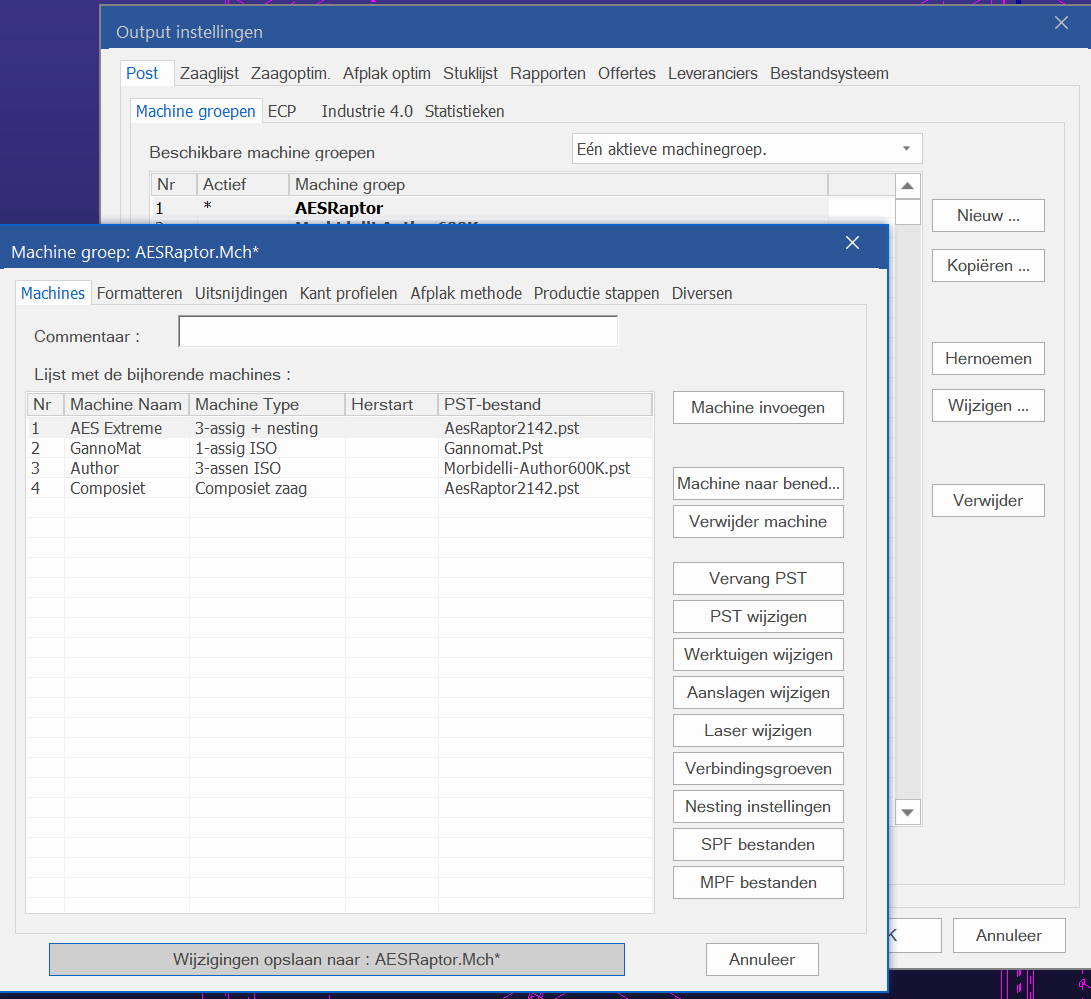Select the GannoMat machine row
This screenshot has width=1091, height=999.
[105, 448]
